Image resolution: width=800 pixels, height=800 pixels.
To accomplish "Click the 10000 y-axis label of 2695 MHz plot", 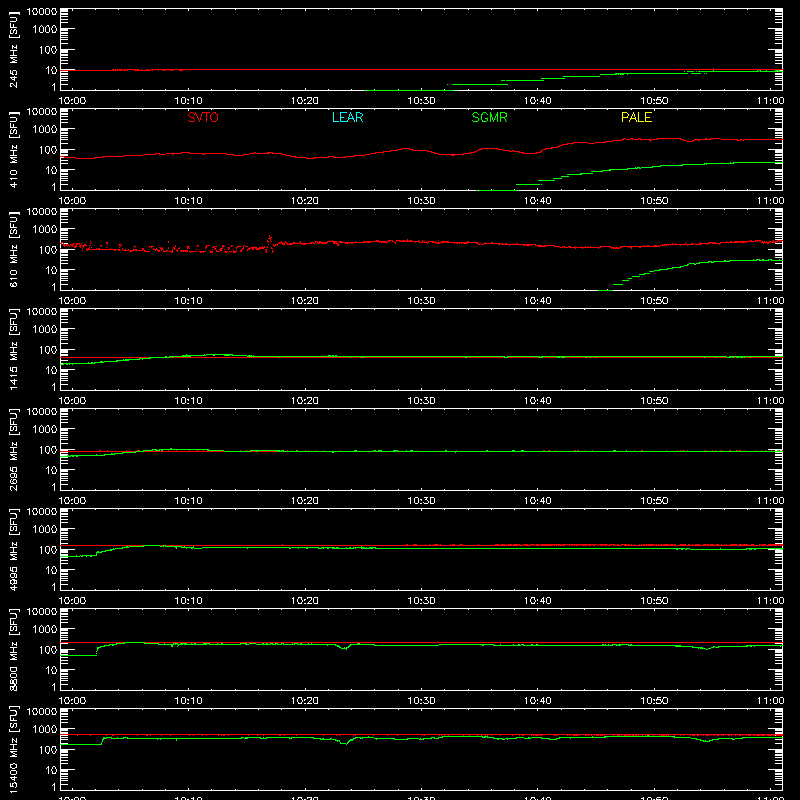I will [x=42, y=412].
